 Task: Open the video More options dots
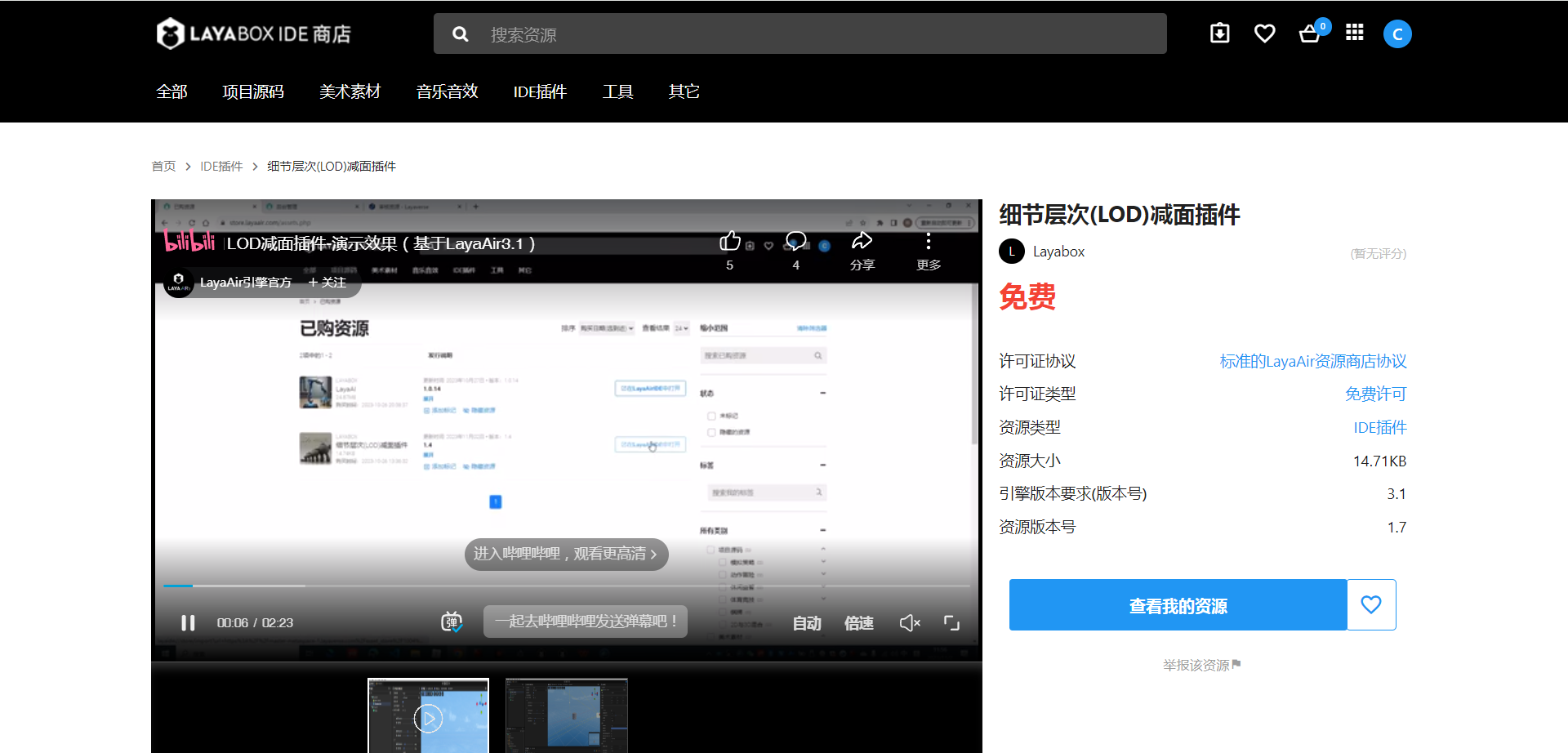click(928, 241)
